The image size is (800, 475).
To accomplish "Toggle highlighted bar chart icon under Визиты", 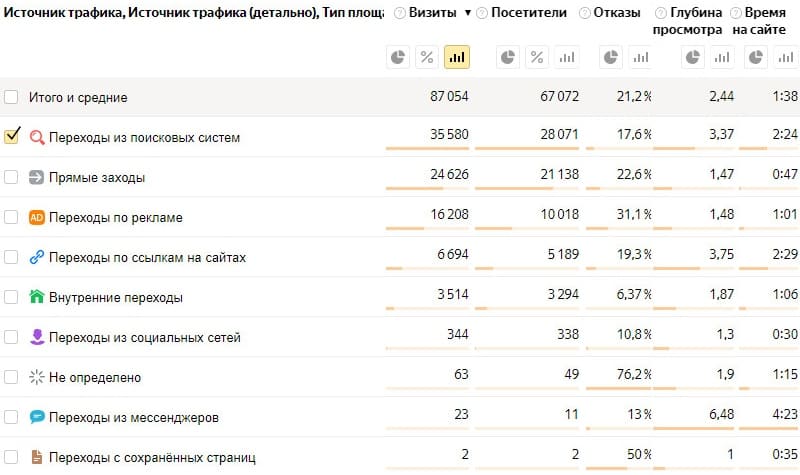I will click(457, 57).
